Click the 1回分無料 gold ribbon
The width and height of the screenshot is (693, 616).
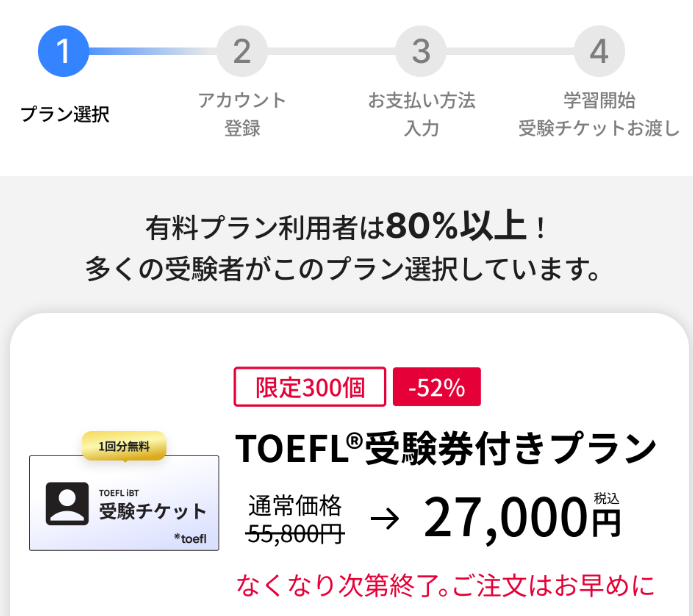tap(124, 446)
